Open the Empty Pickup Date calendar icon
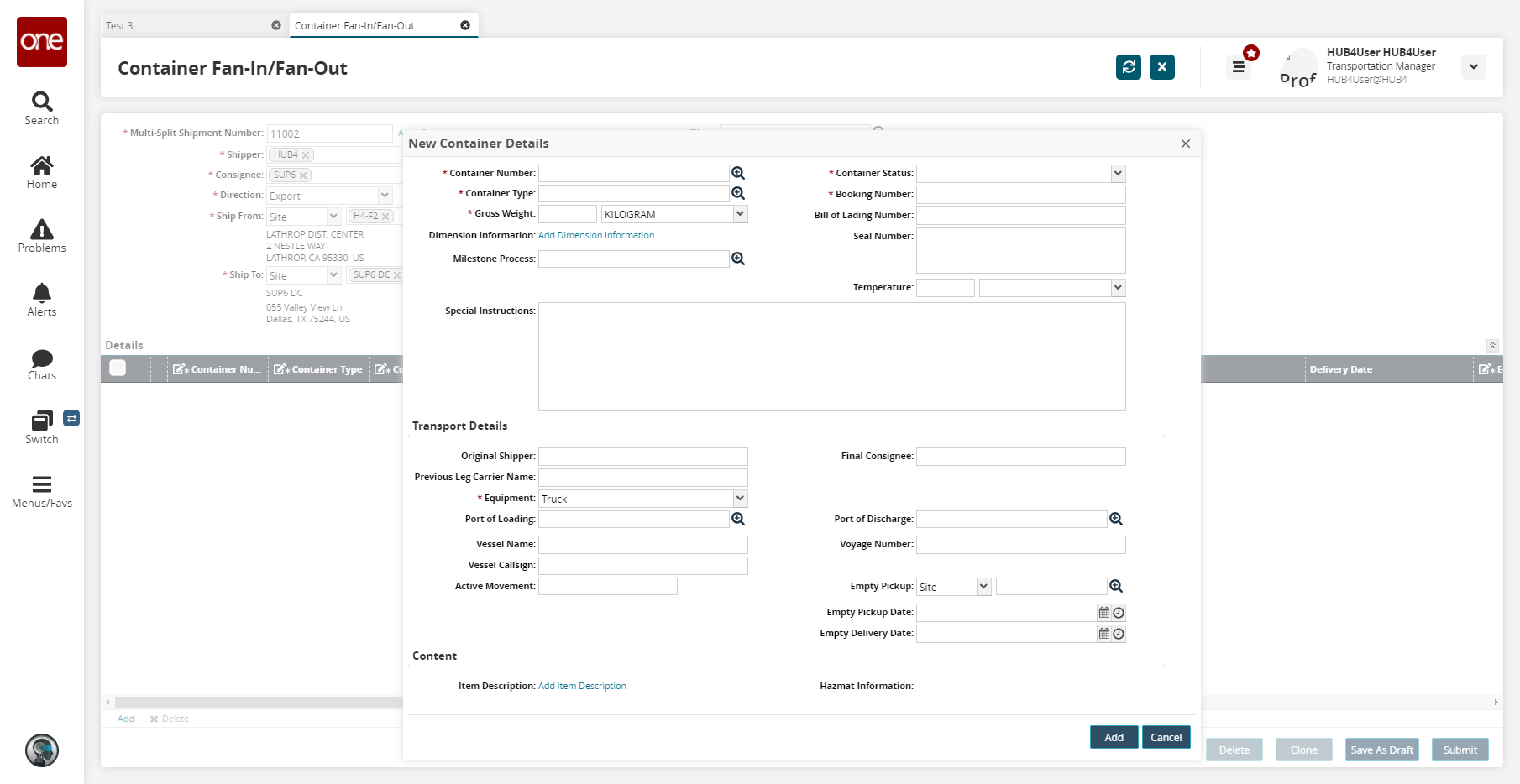1520x784 pixels. 1104,613
